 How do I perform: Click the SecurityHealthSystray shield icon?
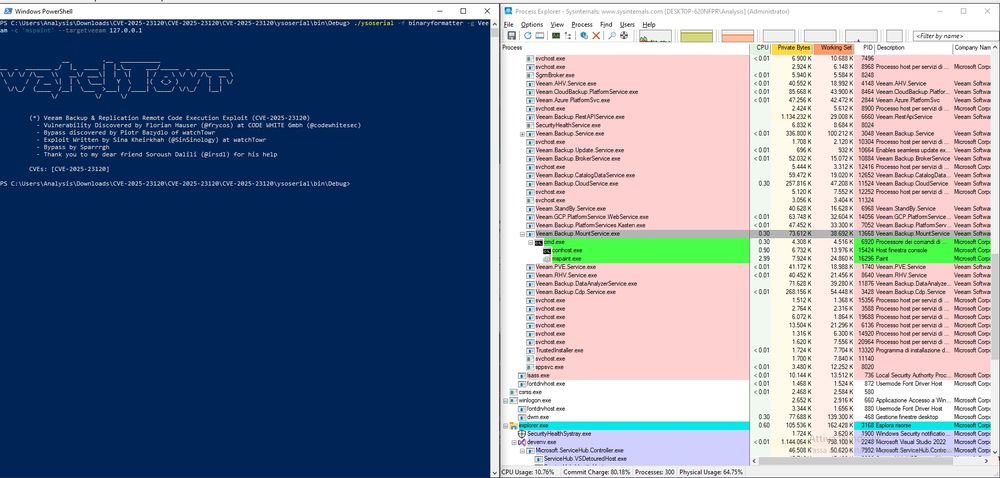[x=522, y=433]
